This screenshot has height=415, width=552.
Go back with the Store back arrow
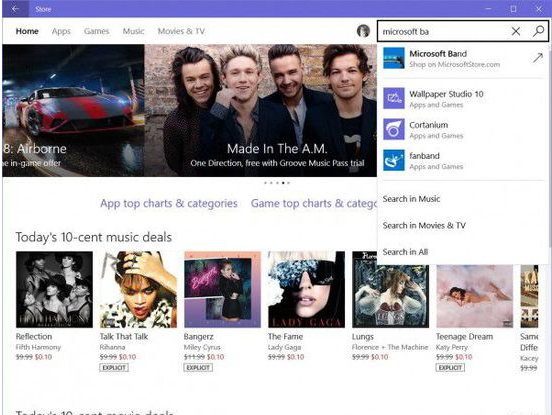click(x=15, y=9)
